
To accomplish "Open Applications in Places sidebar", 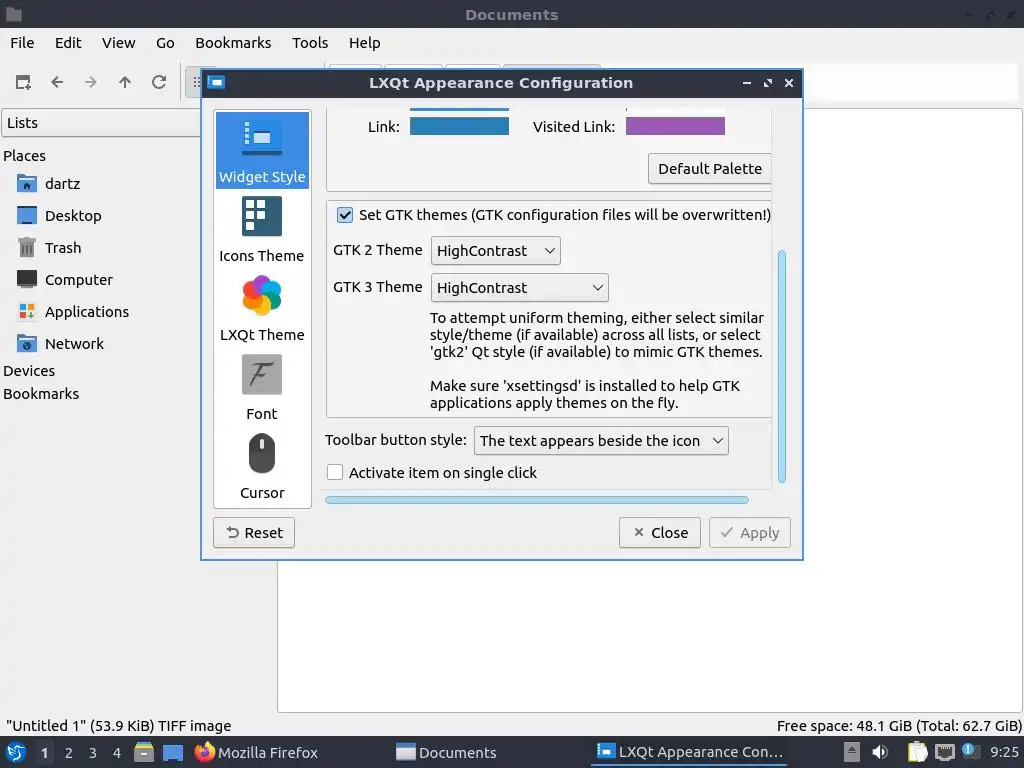I will click(x=72, y=312).
